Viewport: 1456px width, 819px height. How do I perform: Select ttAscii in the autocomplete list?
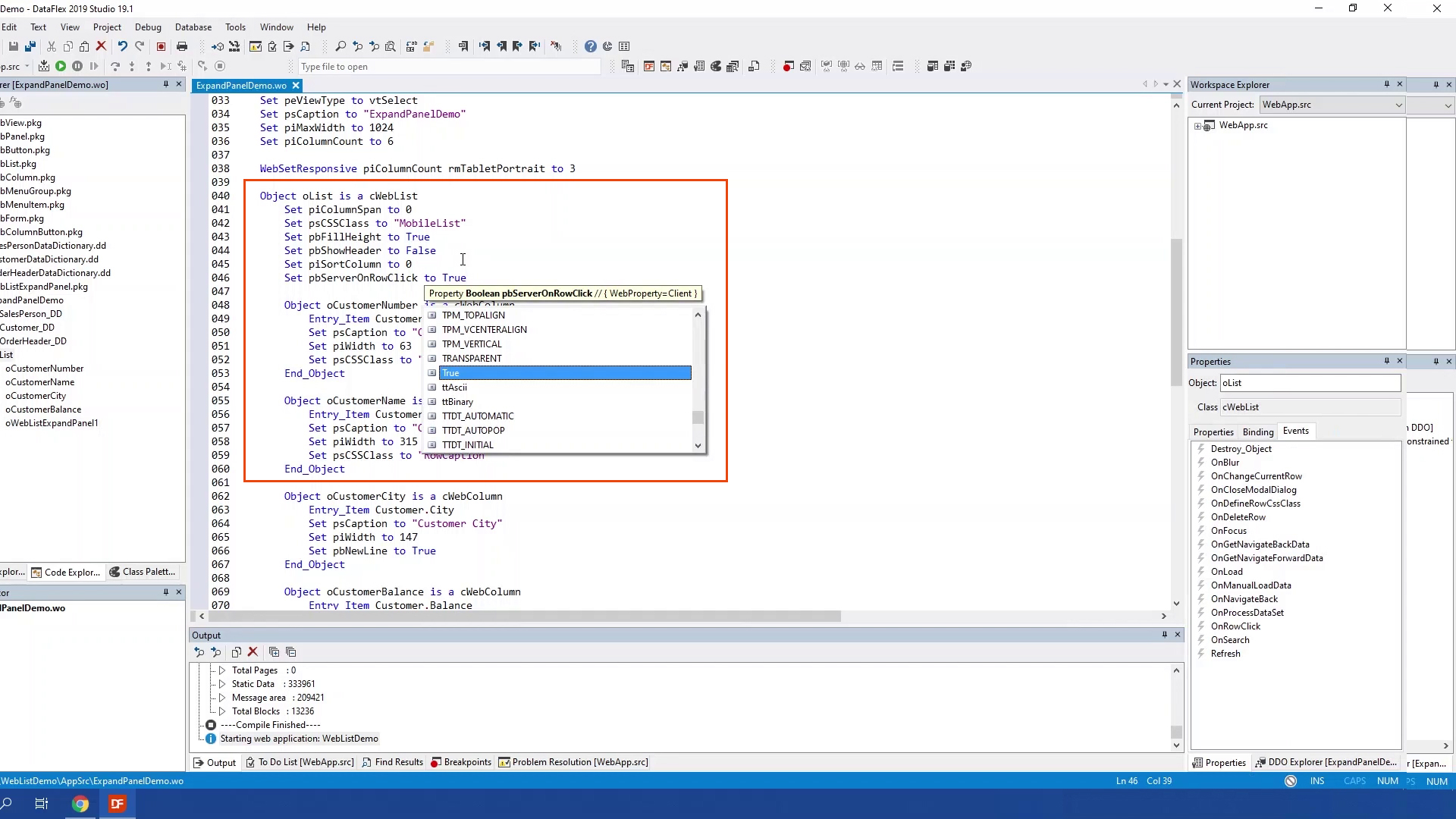coord(454,388)
